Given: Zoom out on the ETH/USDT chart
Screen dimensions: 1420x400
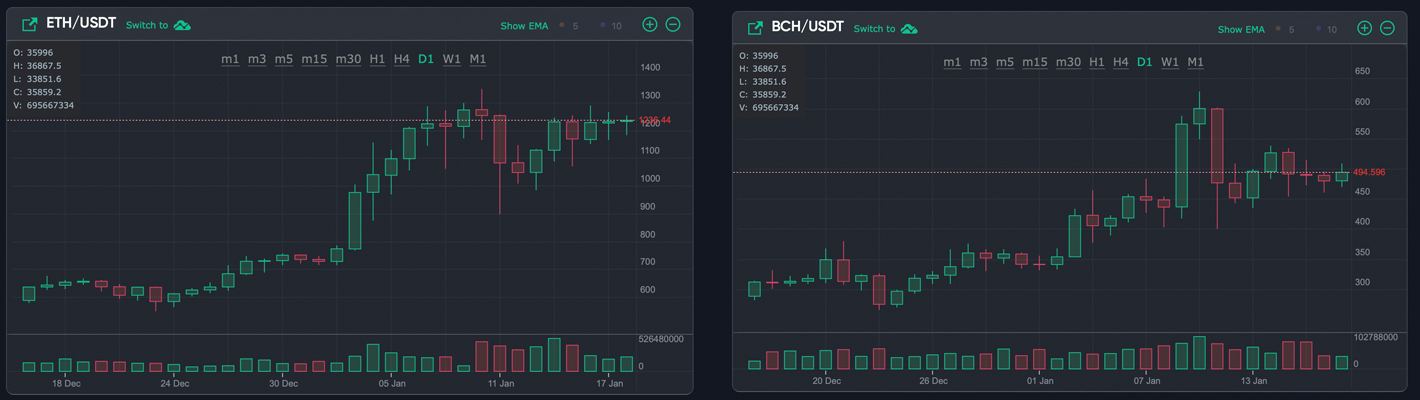Looking at the screenshot, I should click(673, 24).
